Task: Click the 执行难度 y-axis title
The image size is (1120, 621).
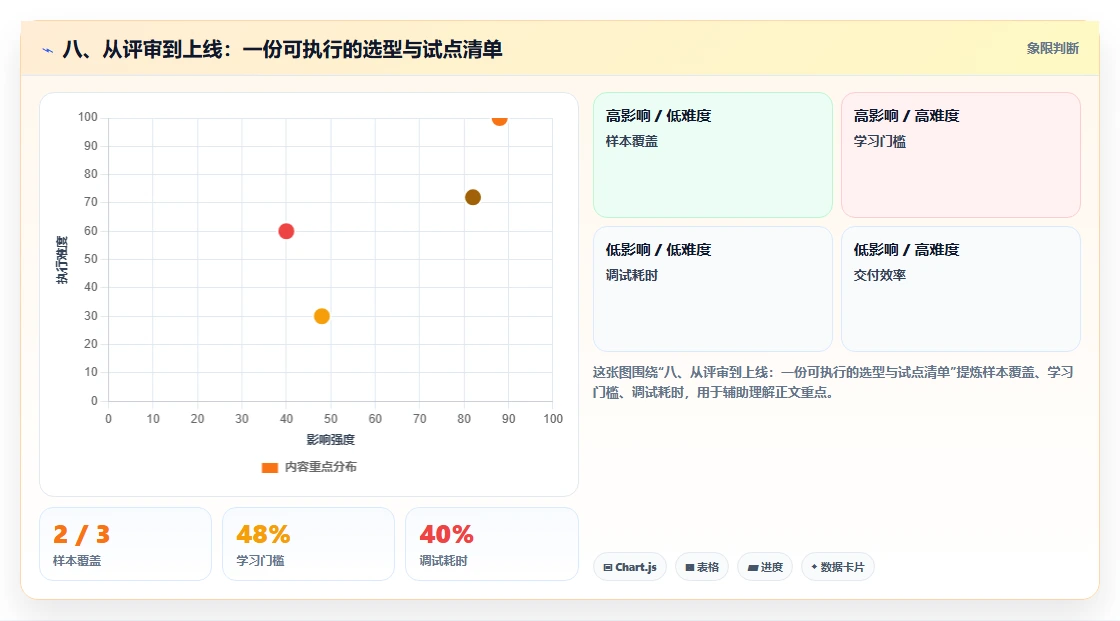Action: coord(62,259)
